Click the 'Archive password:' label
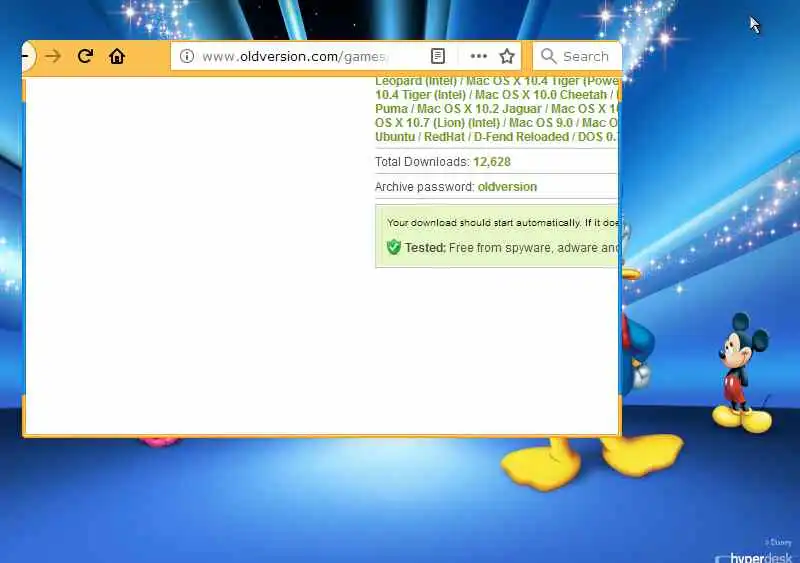 (424, 187)
